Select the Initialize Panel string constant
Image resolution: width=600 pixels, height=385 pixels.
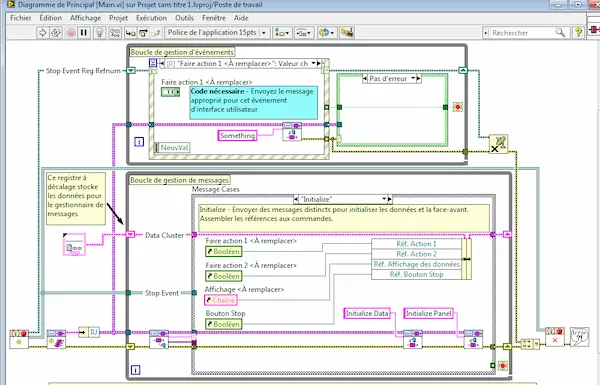429,313
